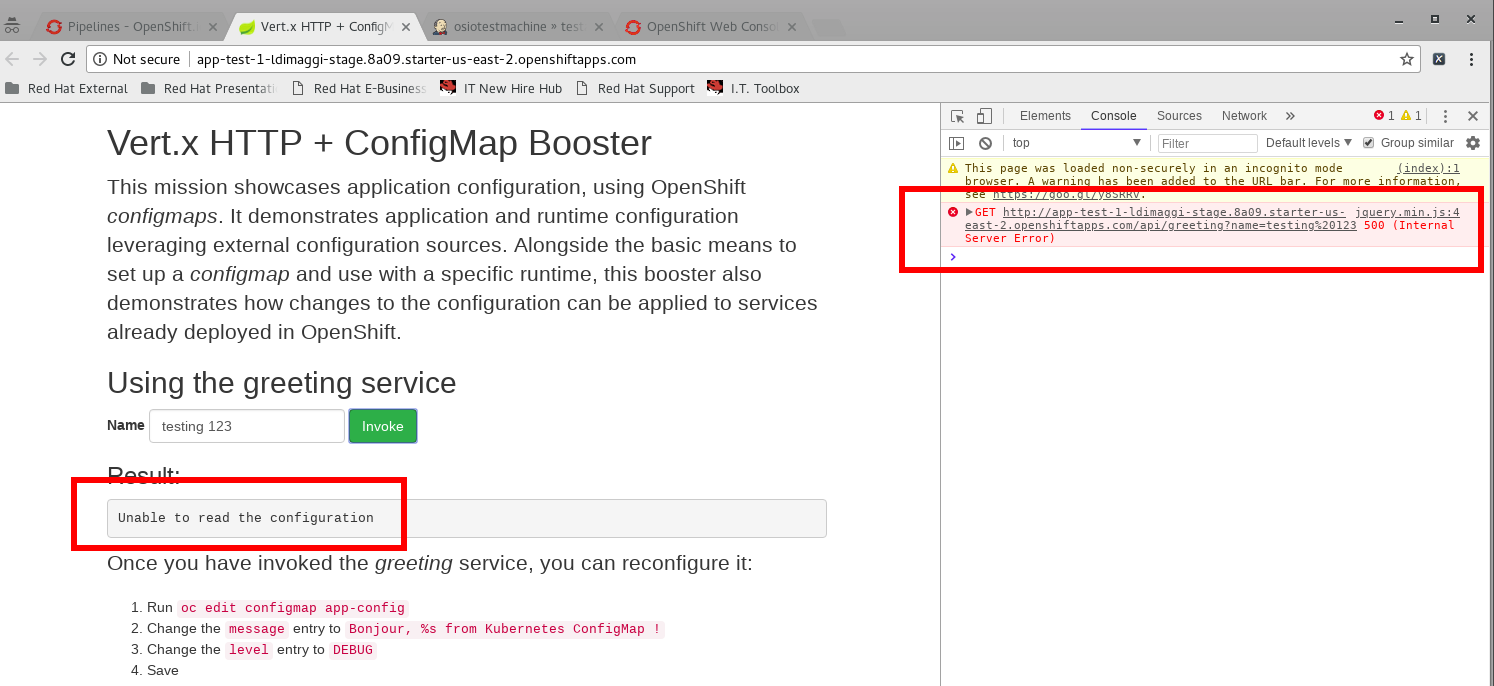Switch to the Console tab
This screenshot has height=686, width=1494.
[x=1113, y=116]
